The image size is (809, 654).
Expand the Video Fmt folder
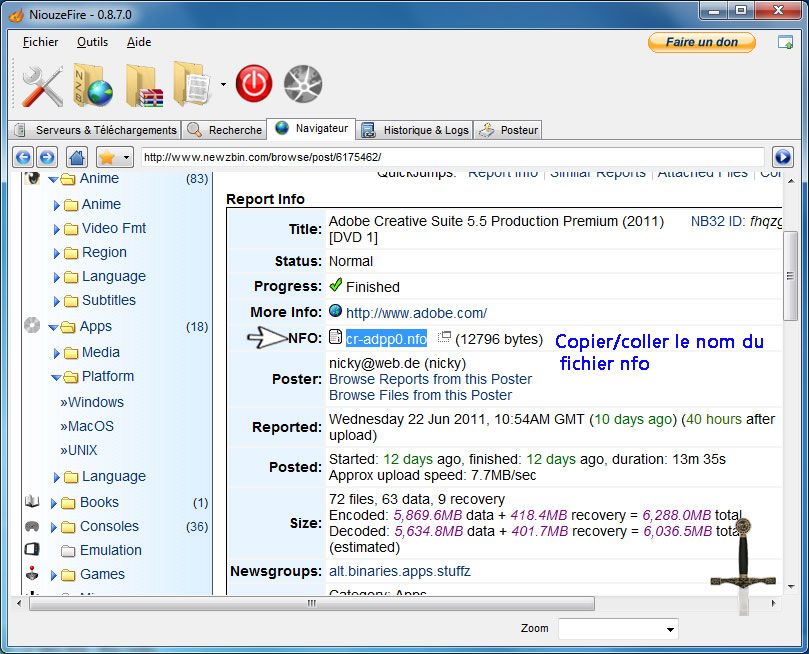[x=57, y=229]
